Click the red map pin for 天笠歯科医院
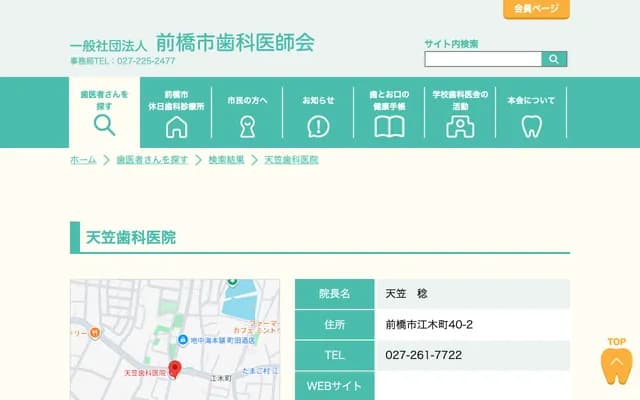Image resolution: width=640 pixels, height=400 pixels. 175,369
